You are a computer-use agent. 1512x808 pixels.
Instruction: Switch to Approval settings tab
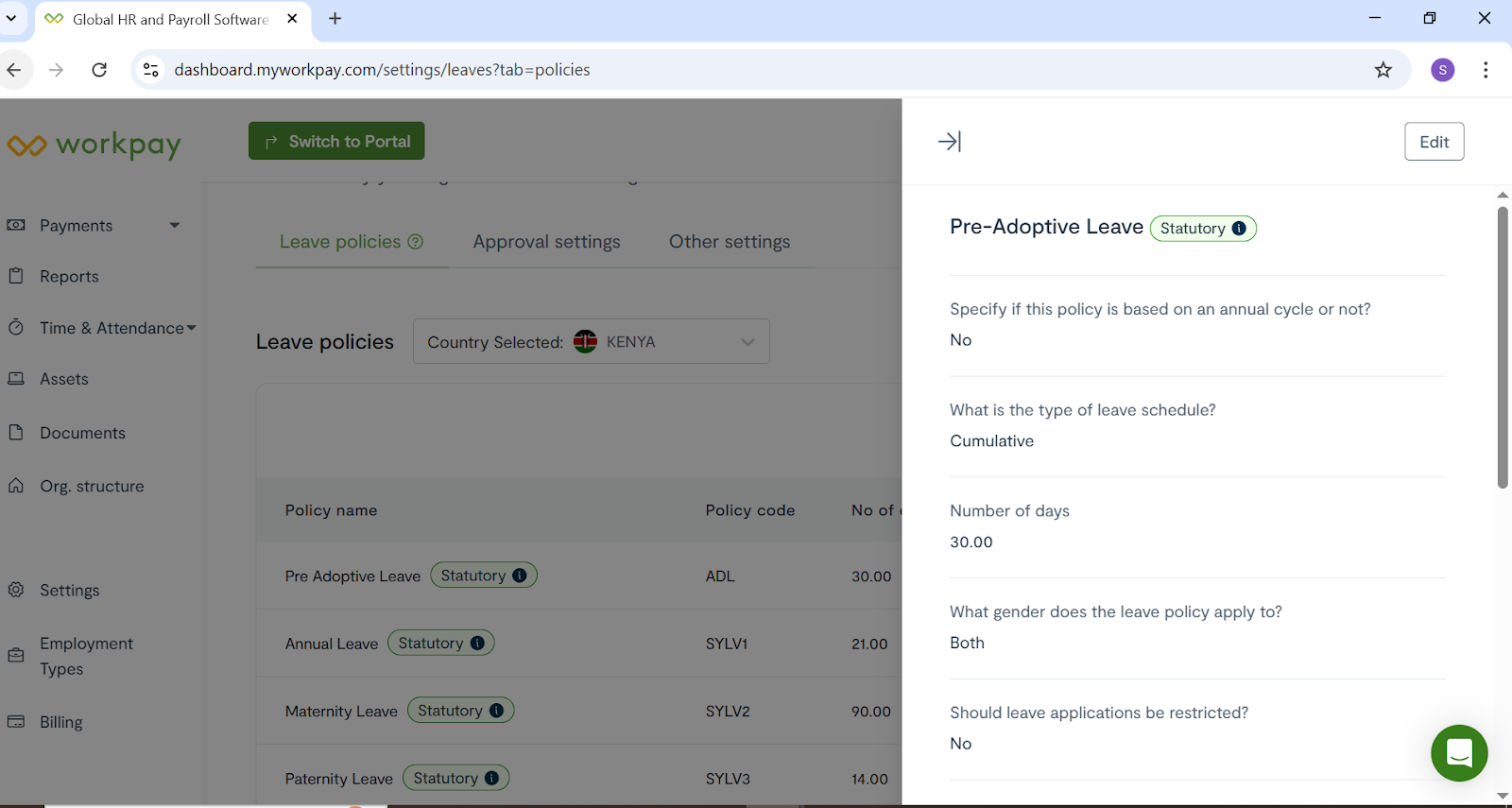(546, 242)
